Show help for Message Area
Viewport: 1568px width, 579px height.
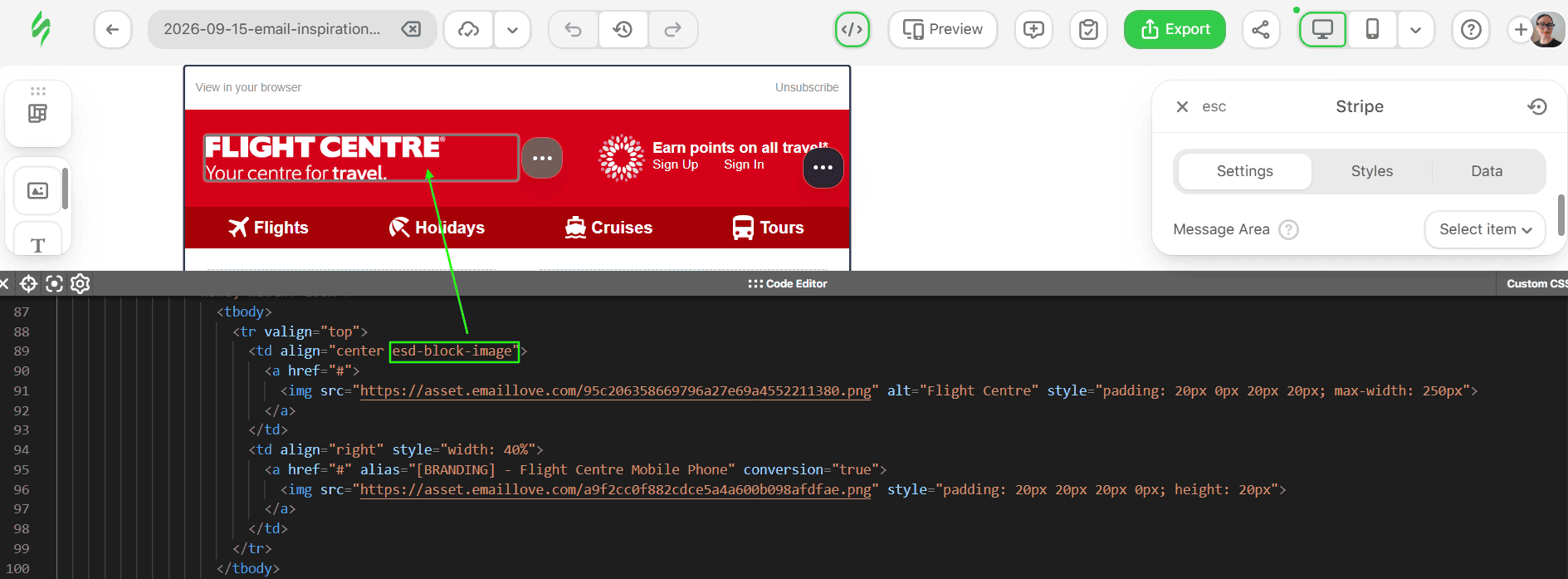coord(1288,229)
